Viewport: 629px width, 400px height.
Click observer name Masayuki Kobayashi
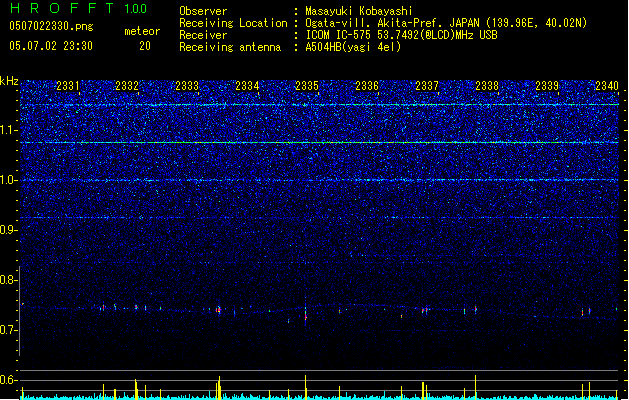[x=359, y=11]
